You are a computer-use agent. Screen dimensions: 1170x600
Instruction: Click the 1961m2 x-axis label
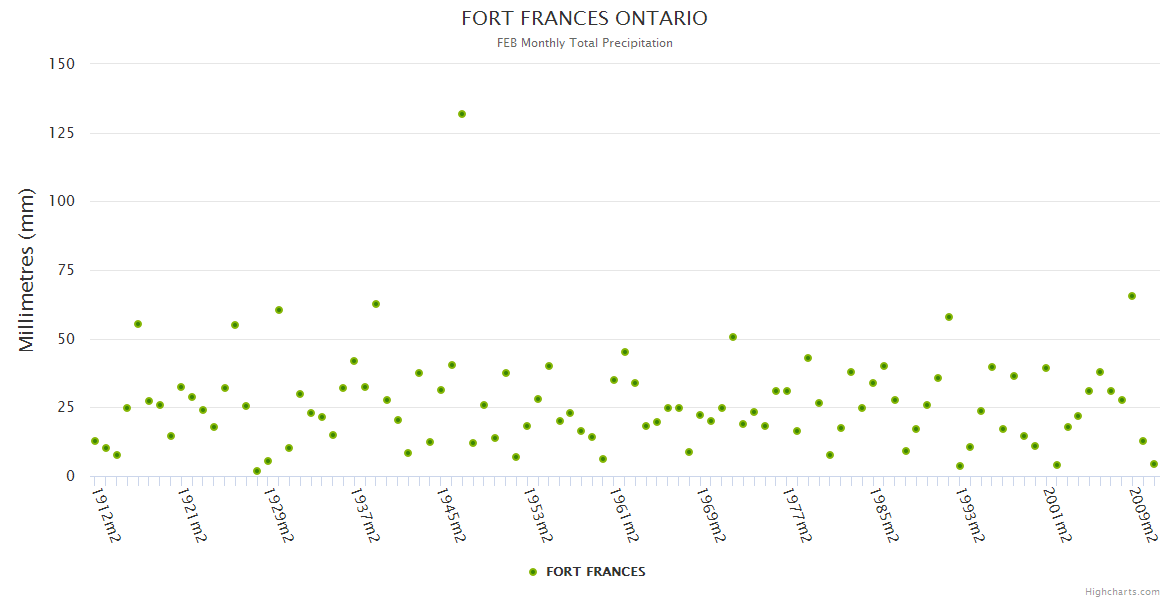click(x=624, y=514)
